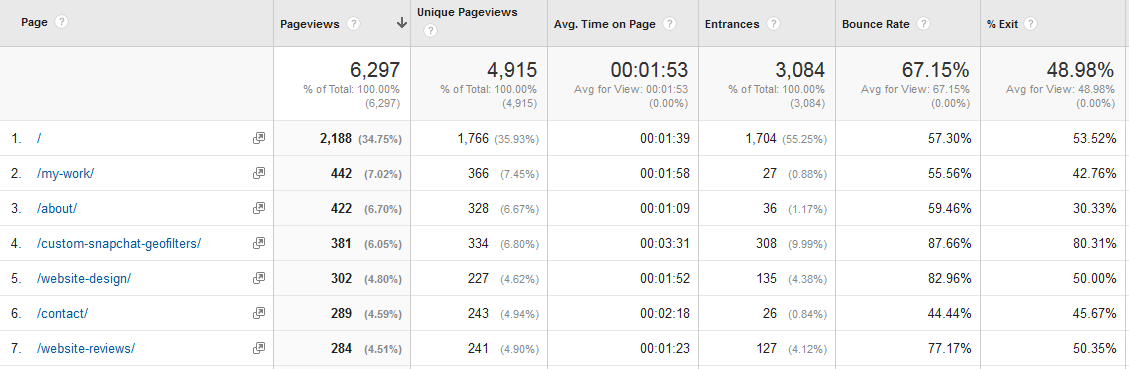
Task: Sort by the Bounce Rate column header
Action: tap(876, 24)
